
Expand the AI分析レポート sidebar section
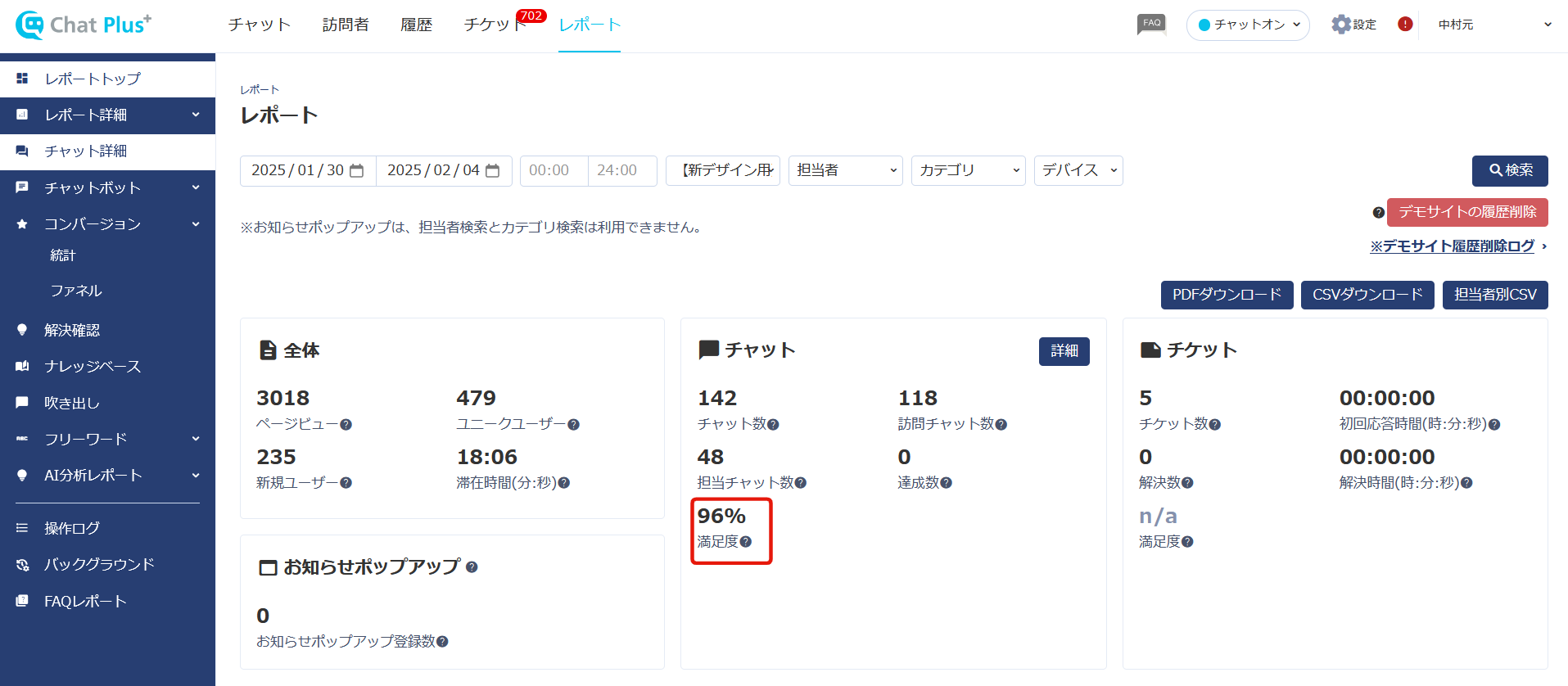107,476
